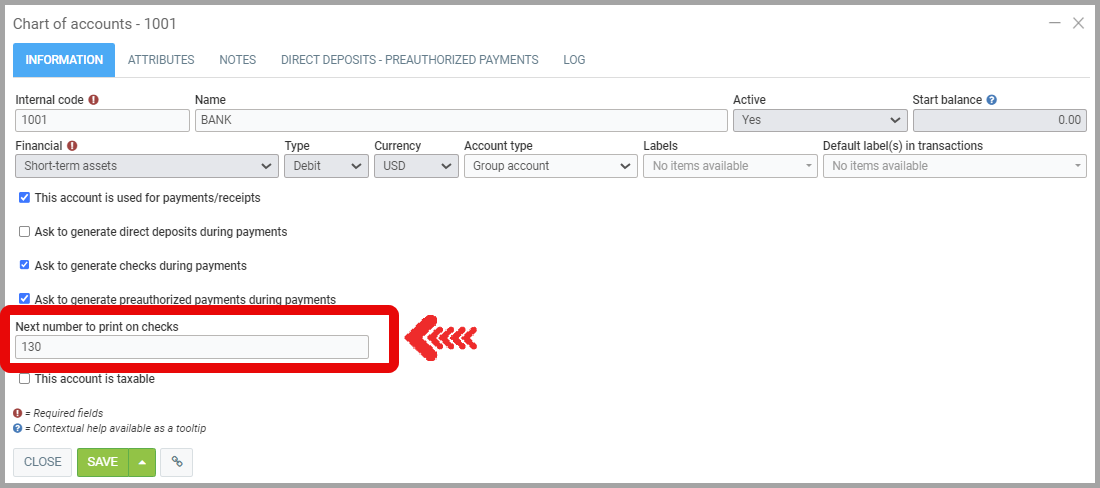The width and height of the screenshot is (1100, 488).
Task: Open the Save button arrow menu
Action: [x=142, y=462]
